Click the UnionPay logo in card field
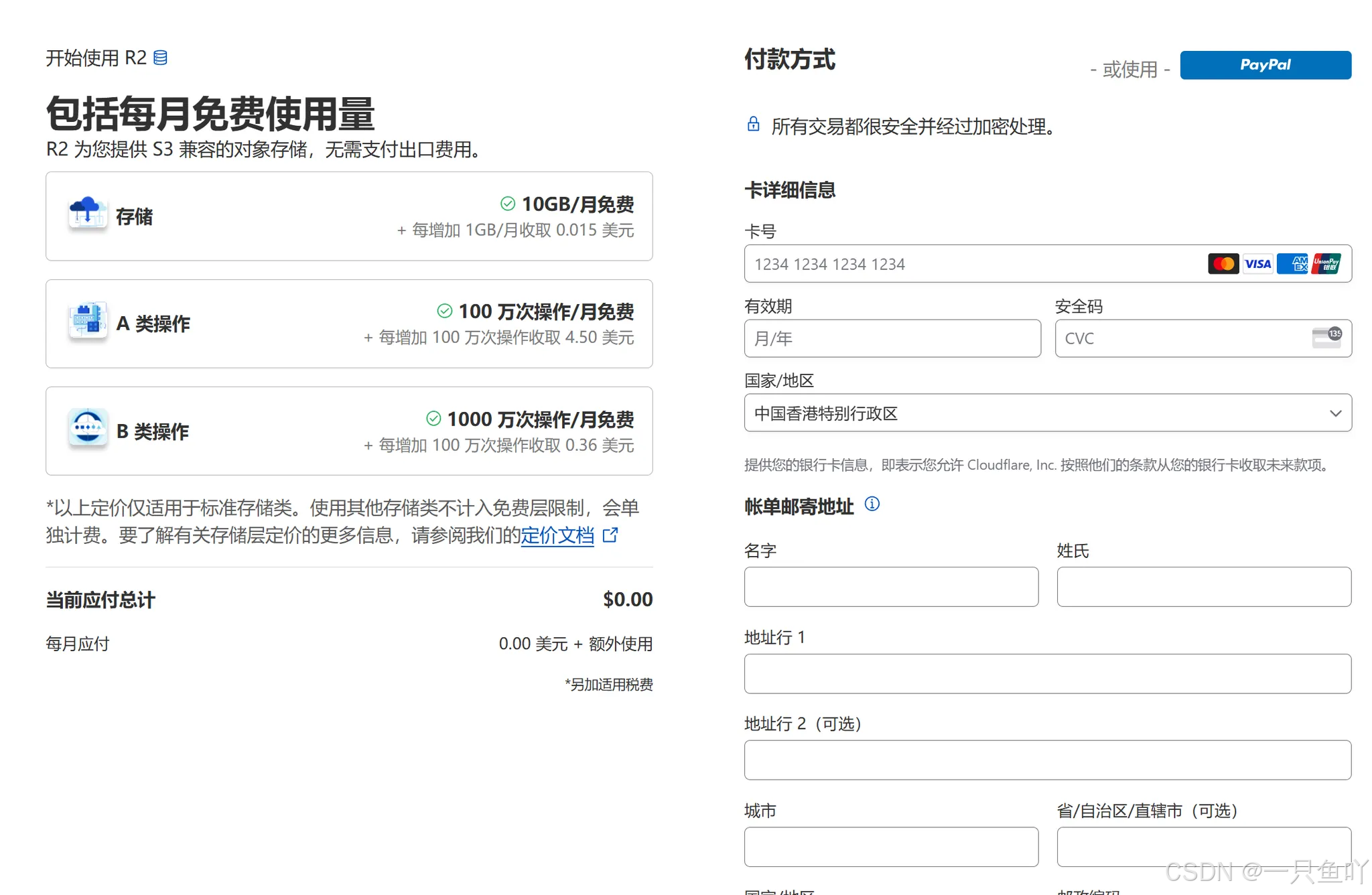 [x=1326, y=264]
